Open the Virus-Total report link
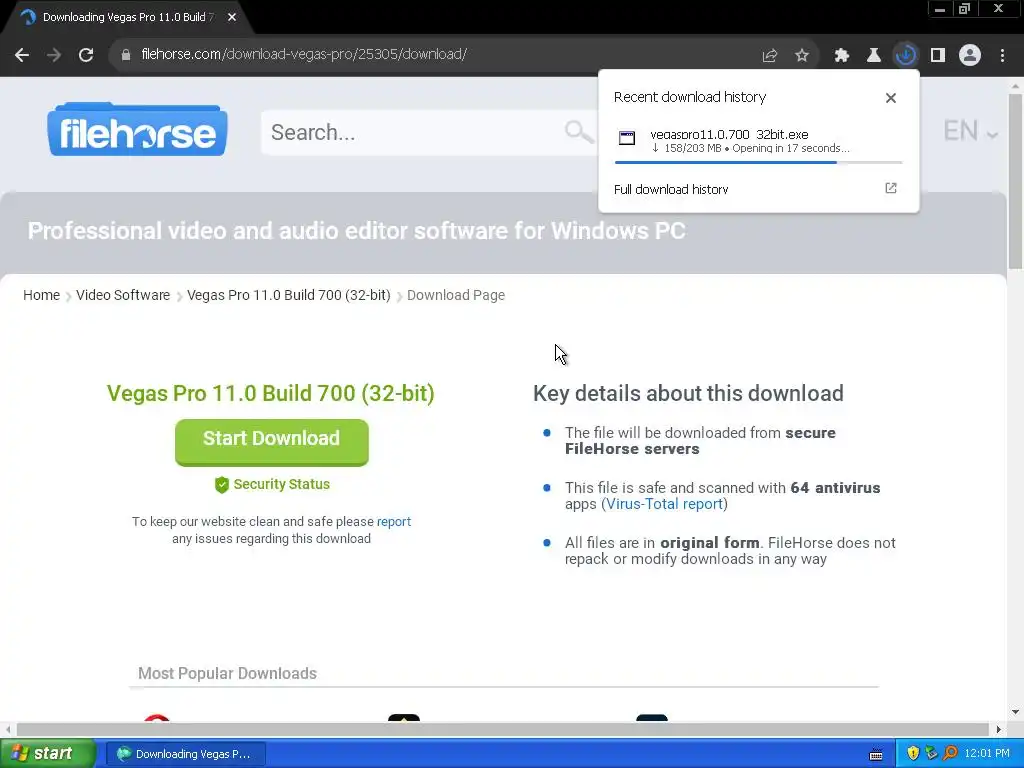Image resolution: width=1024 pixels, height=768 pixels. coord(664,504)
